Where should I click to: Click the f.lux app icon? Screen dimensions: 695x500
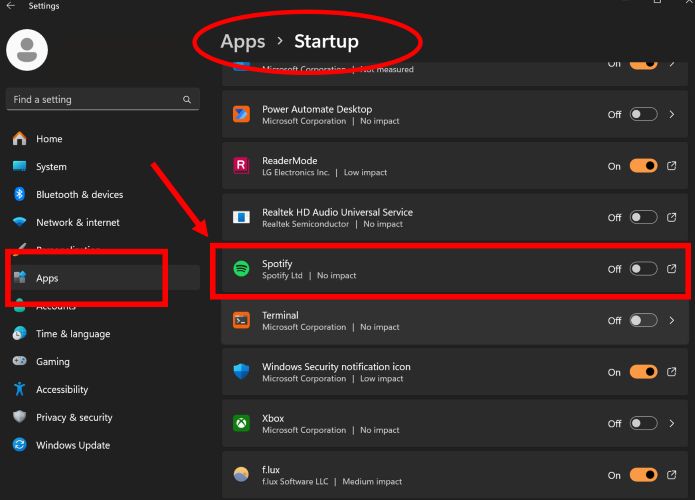[241, 475]
